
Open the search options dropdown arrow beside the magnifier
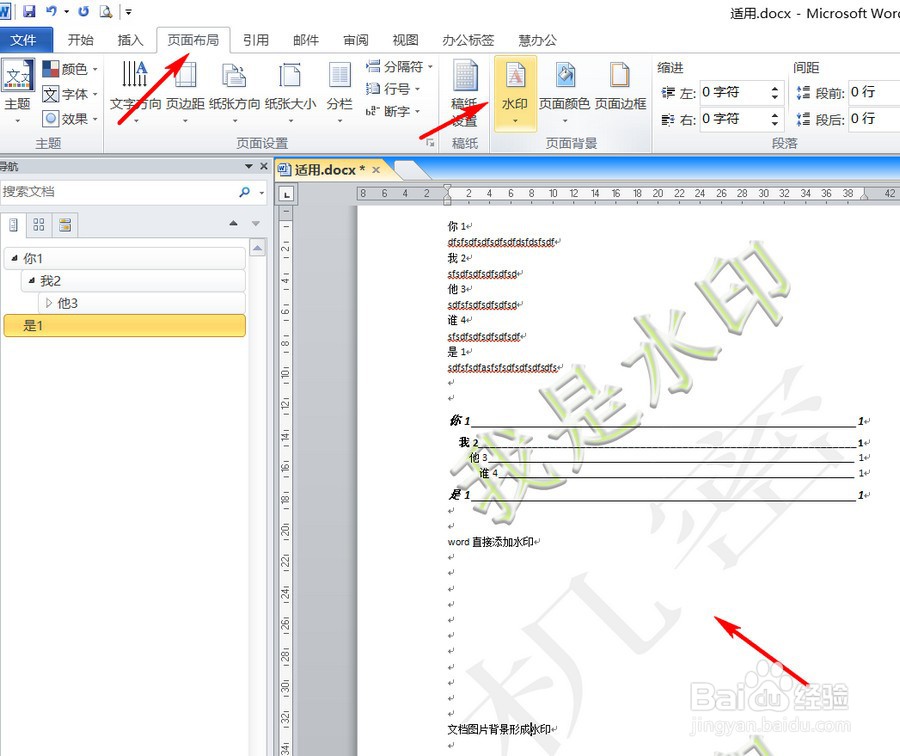[262, 192]
